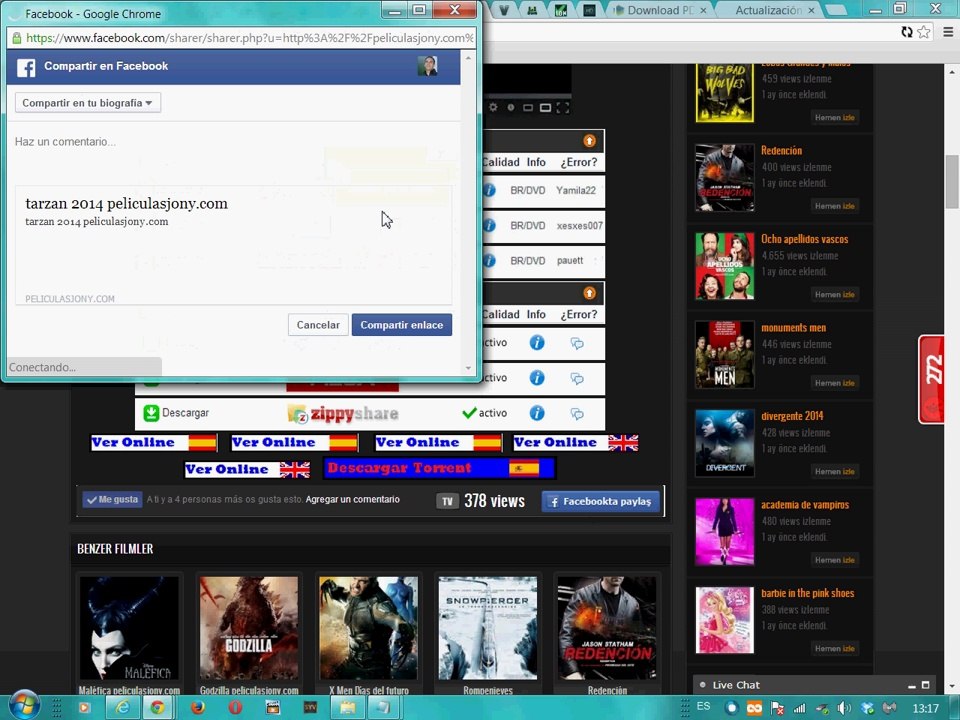Open the Redención sidebar link
Viewport: 960px width, 720px height.
point(781,151)
